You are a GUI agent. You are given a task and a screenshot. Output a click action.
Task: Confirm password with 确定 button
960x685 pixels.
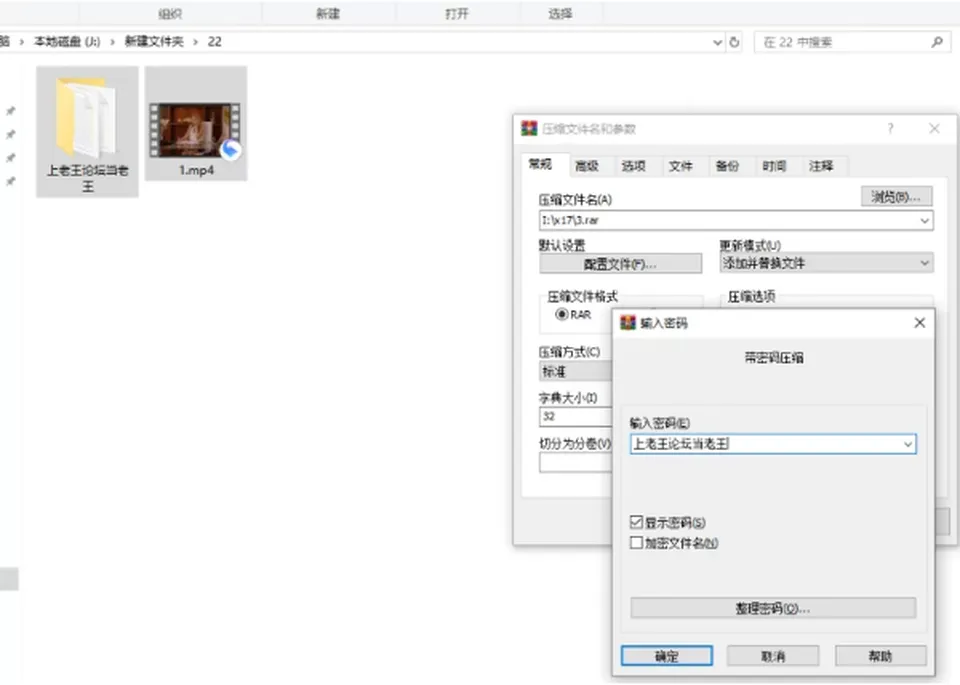tap(667, 656)
